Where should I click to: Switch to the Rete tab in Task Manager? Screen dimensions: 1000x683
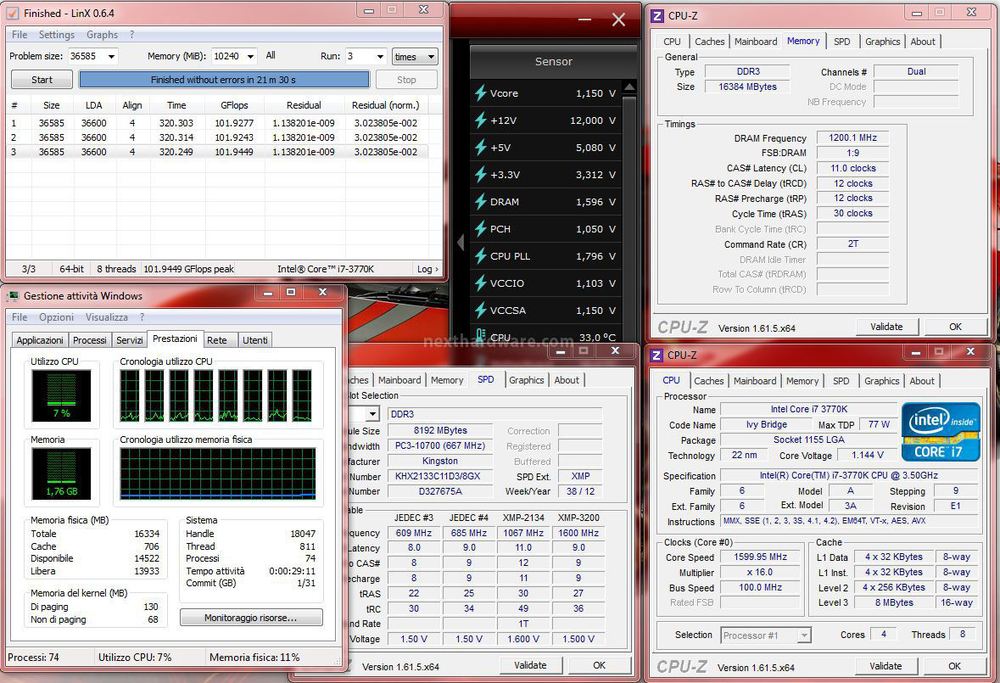pyautogui.click(x=217, y=340)
